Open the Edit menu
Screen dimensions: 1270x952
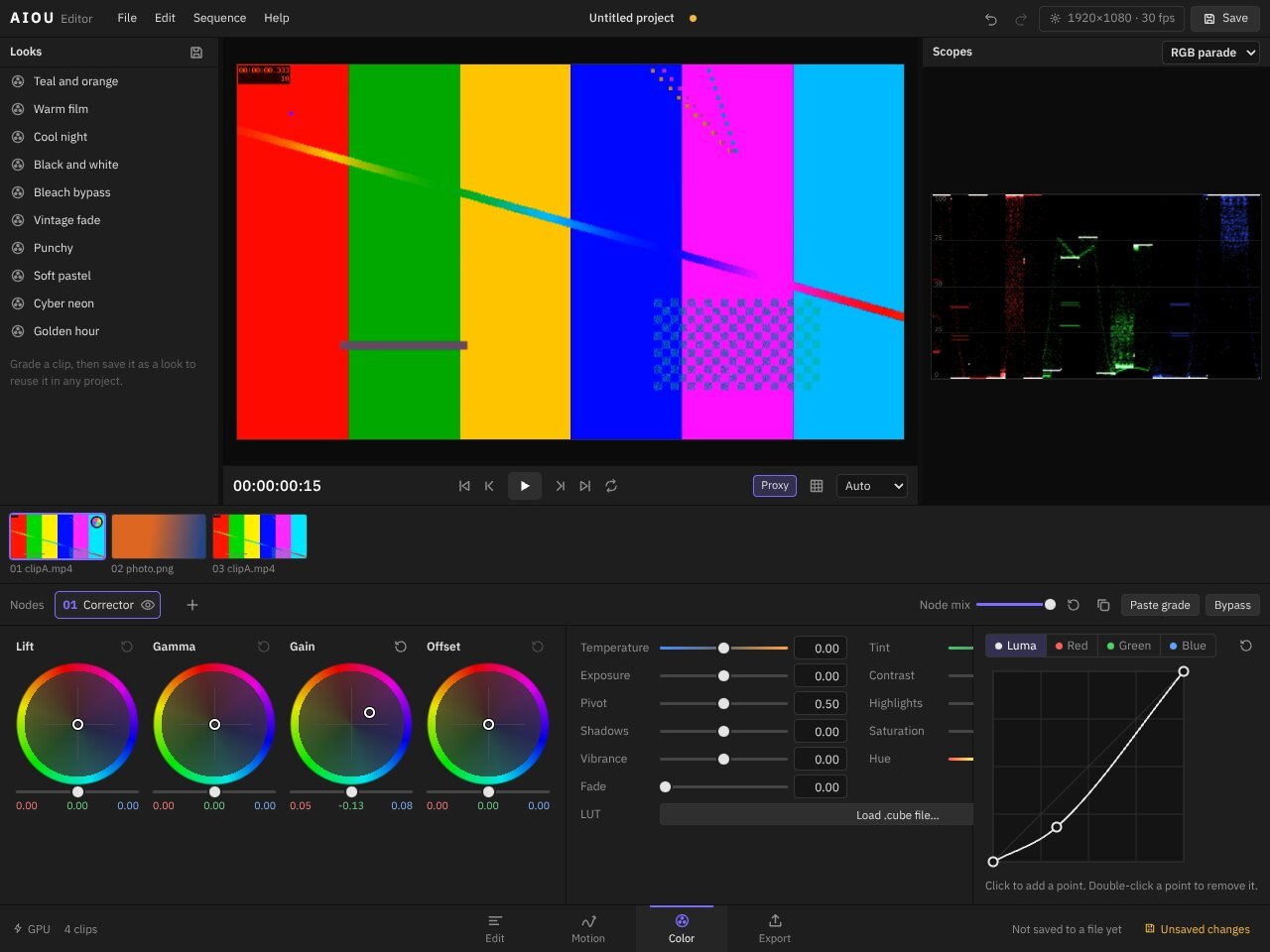click(165, 18)
